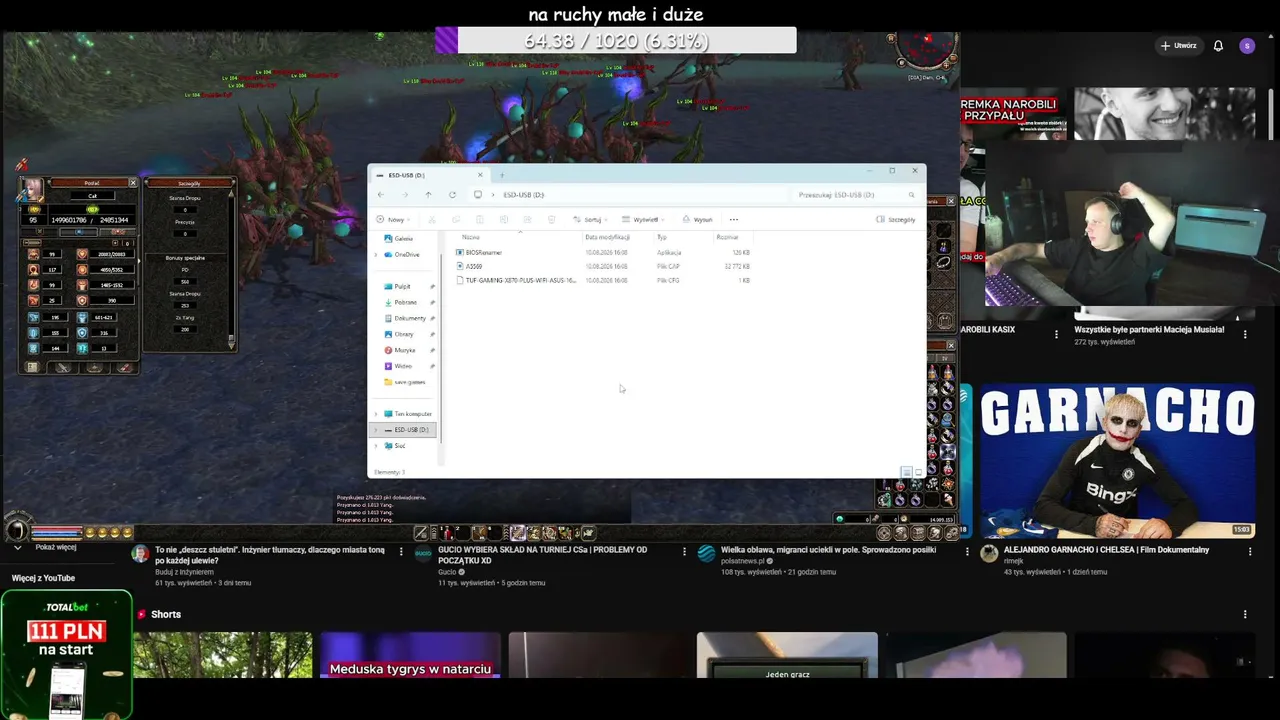Open YouTube notifications bell
Image resolution: width=1280 pixels, height=720 pixels.
1218,46
